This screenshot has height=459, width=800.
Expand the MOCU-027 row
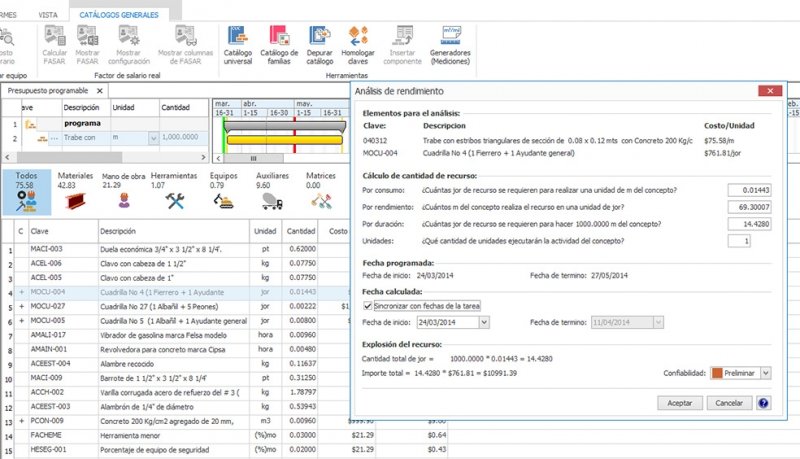[x=20, y=306]
